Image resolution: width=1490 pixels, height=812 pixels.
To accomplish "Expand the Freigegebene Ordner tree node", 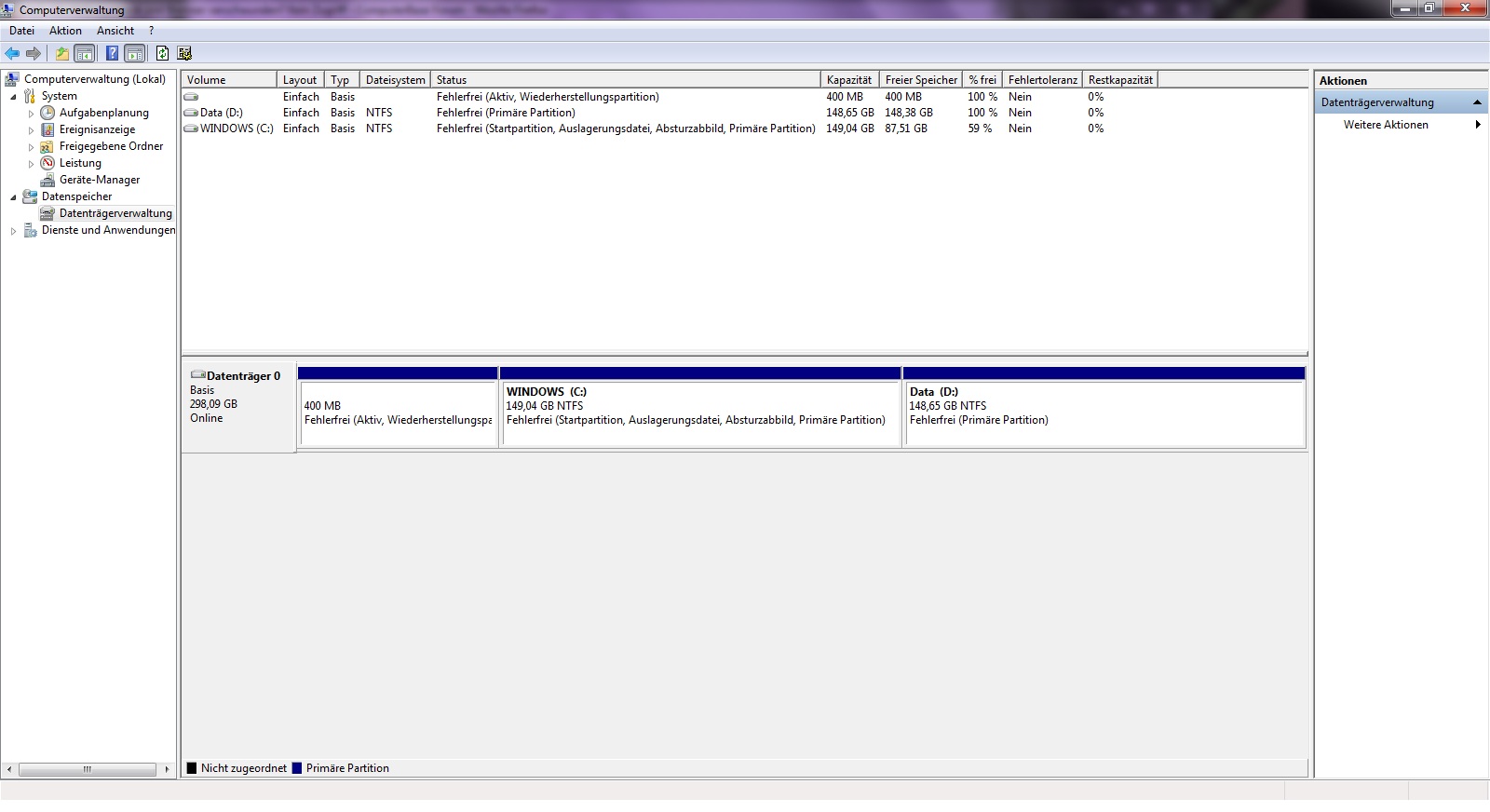I will click(31, 147).
